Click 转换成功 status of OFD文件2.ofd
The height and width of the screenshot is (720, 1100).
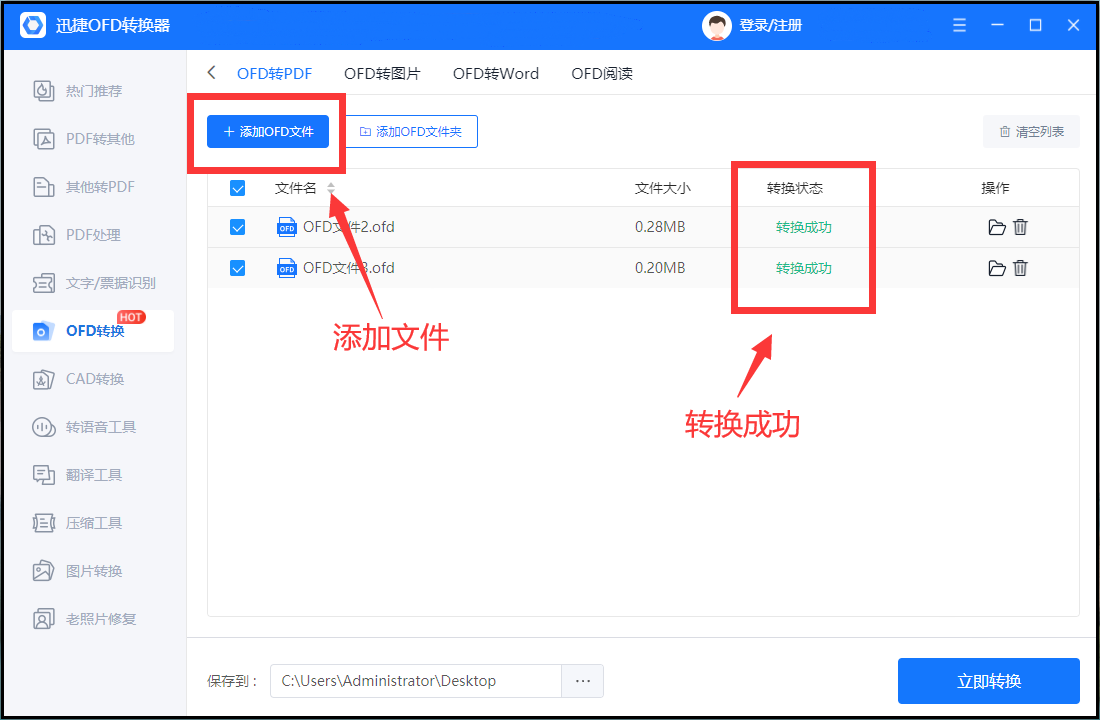pyautogui.click(x=804, y=227)
